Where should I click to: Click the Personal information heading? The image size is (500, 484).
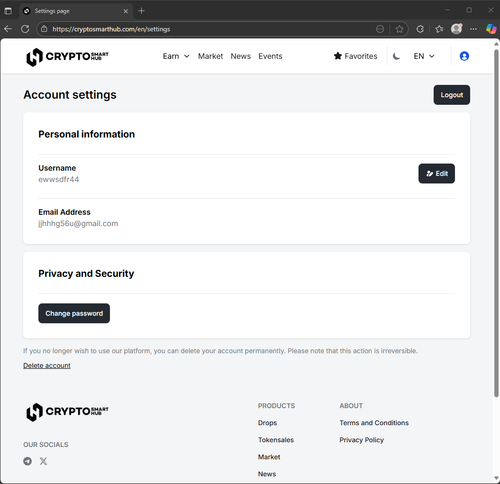point(87,134)
